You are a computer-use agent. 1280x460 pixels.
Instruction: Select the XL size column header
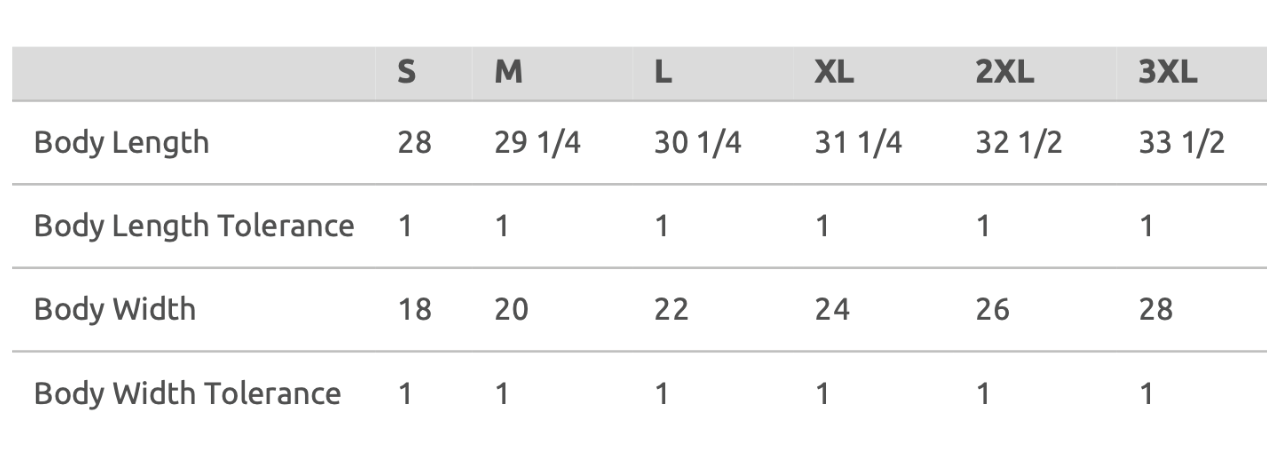pos(835,73)
